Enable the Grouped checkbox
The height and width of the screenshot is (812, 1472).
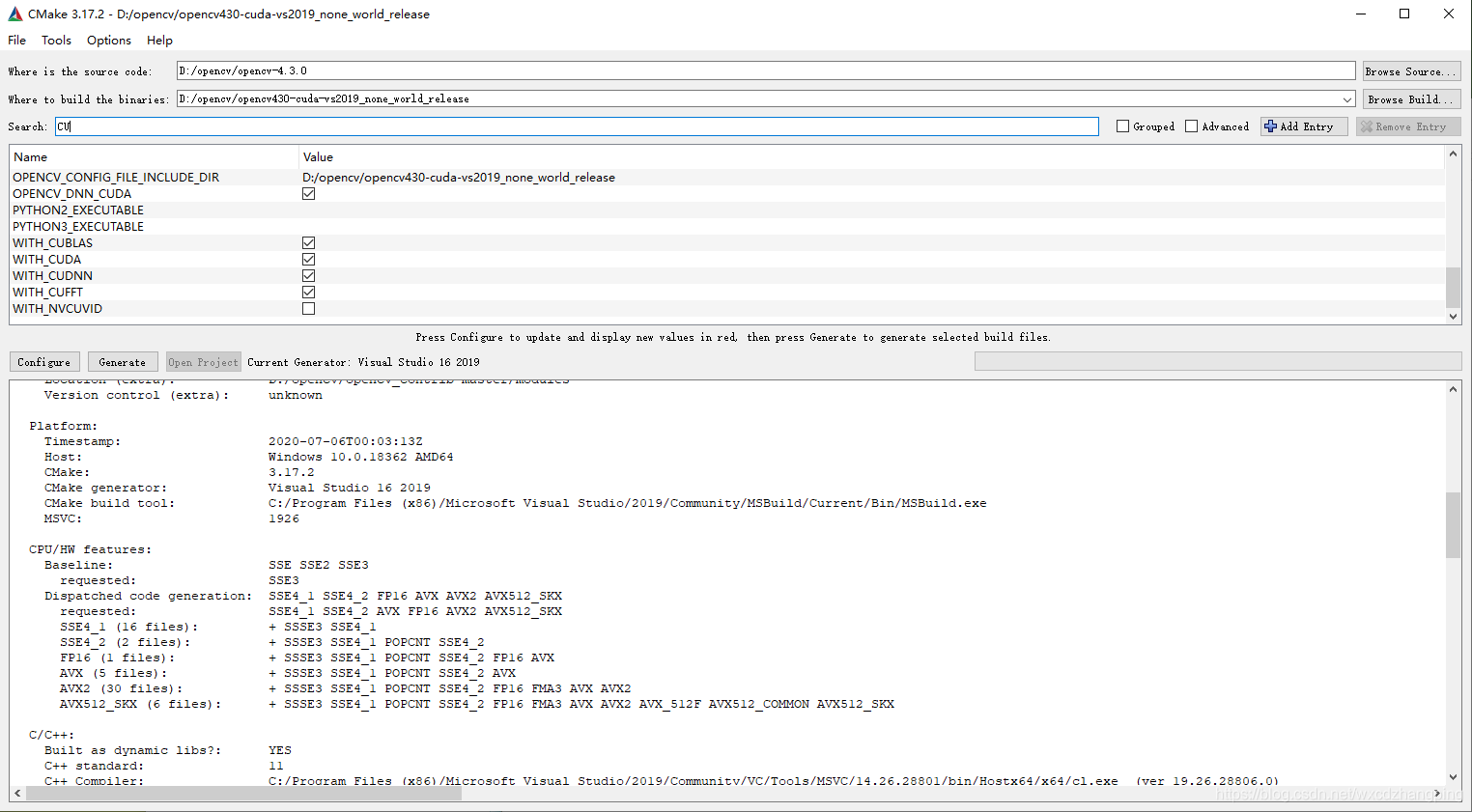[1122, 126]
